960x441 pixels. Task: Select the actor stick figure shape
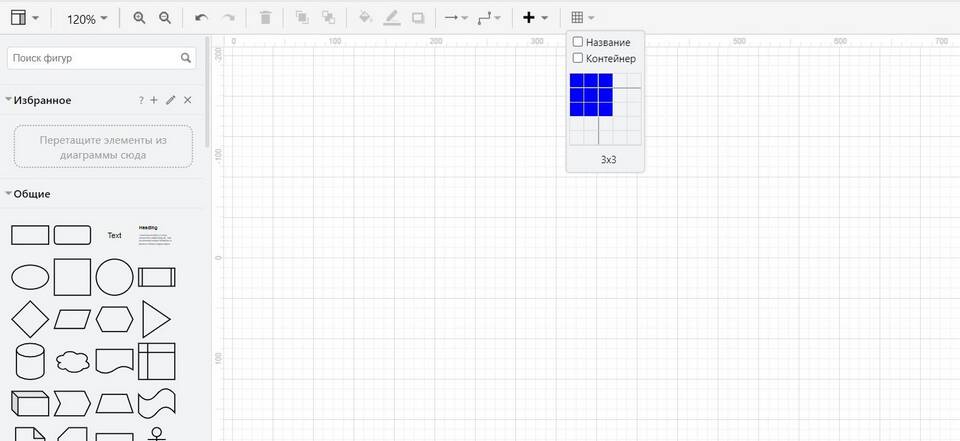click(157, 434)
